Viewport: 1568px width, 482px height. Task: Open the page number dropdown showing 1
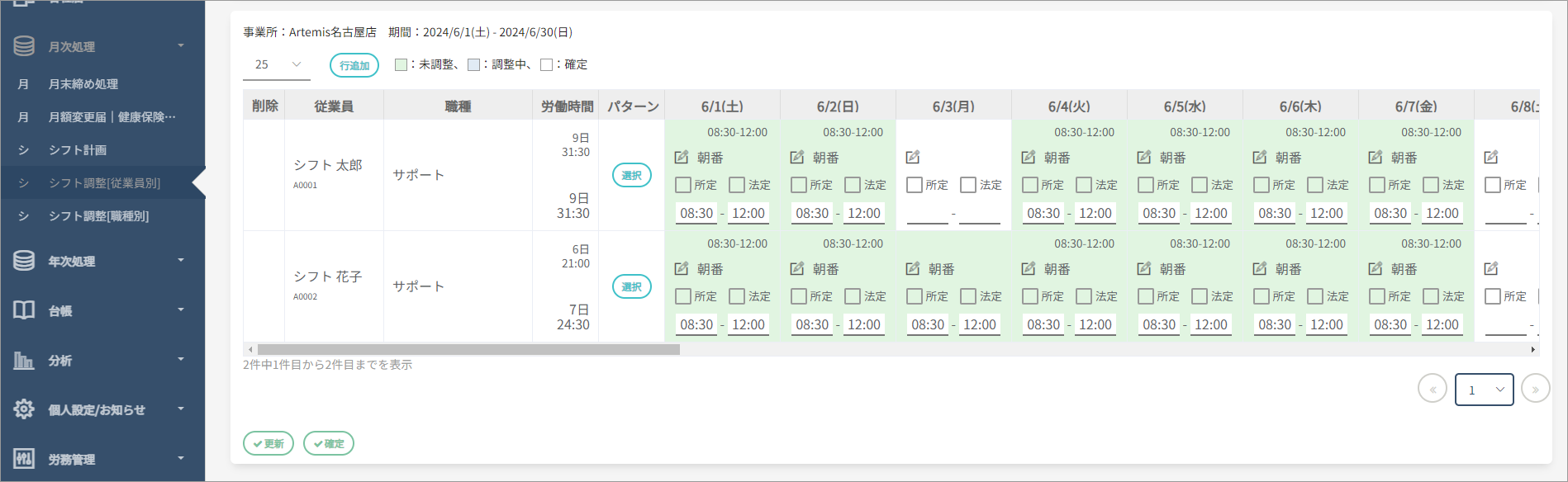click(x=1484, y=390)
